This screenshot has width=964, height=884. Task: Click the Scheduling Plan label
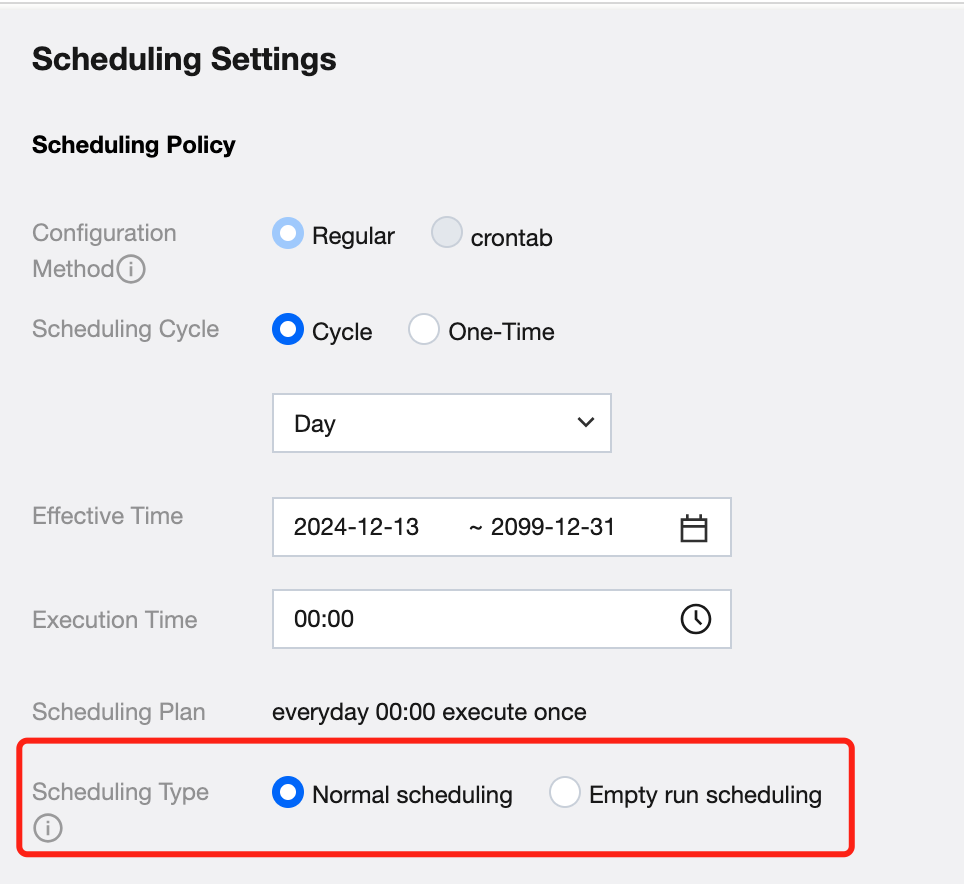[119, 712]
